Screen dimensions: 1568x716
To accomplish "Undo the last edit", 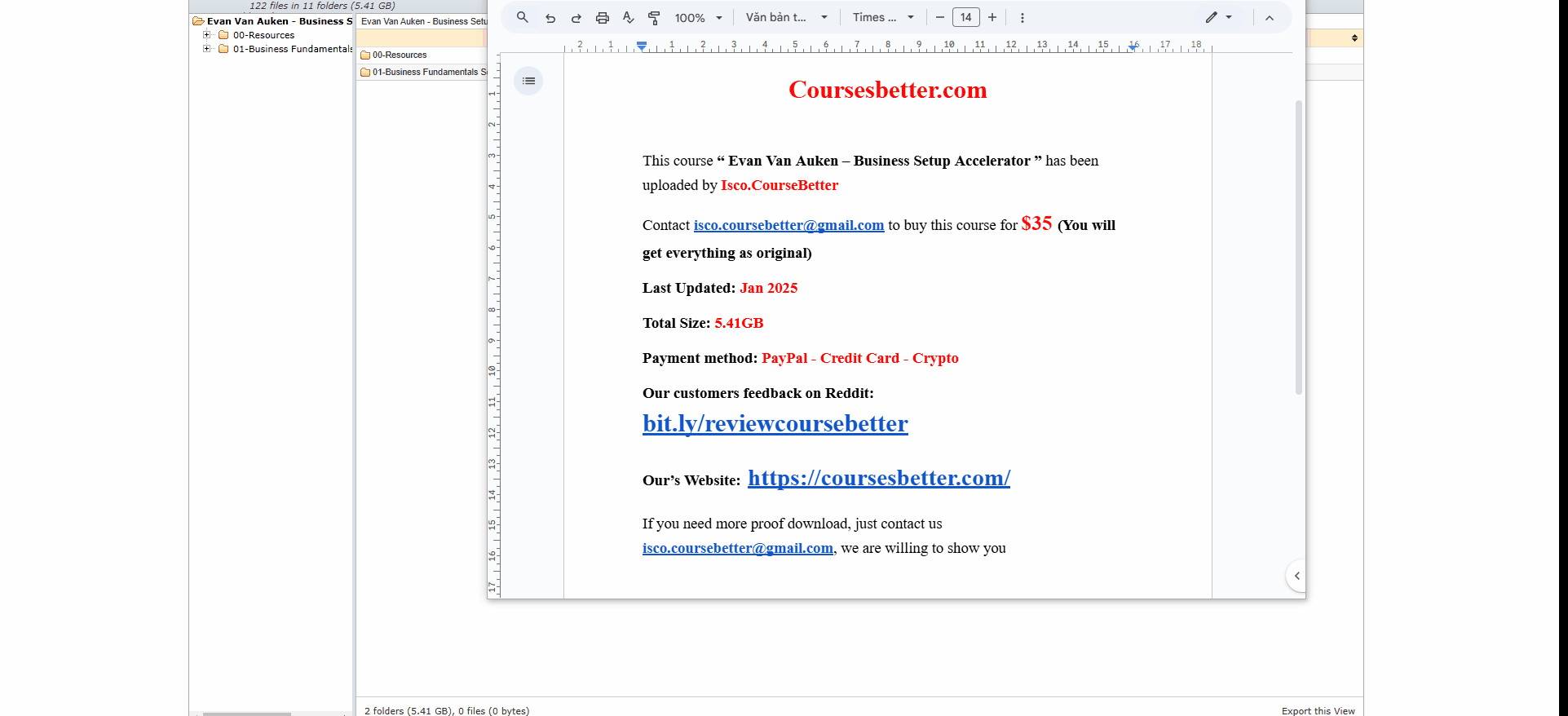I will [x=550, y=17].
